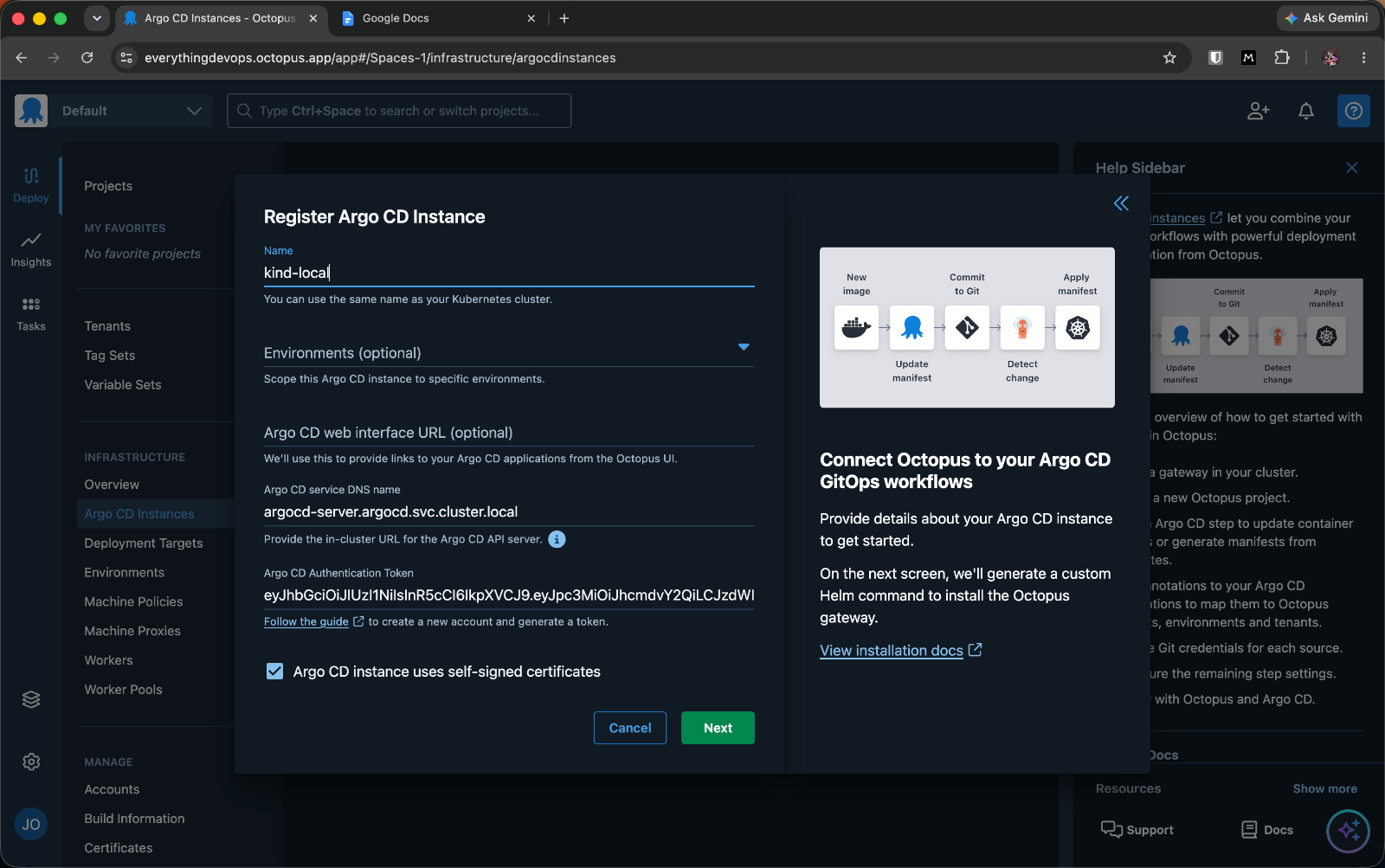The width and height of the screenshot is (1385, 868).
Task: Click the GitOps workflow diagram thumbnail
Action: pyautogui.click(x=967, y=327)
